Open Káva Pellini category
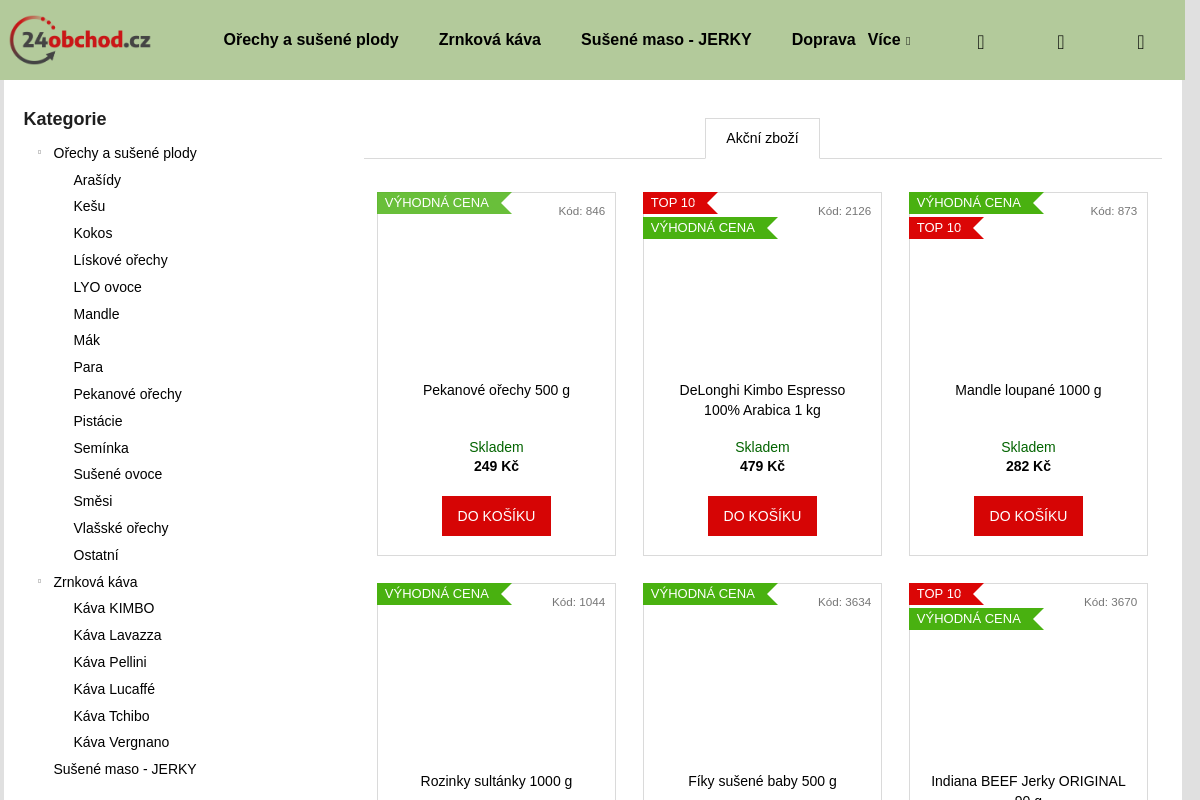Screen dimensions: 1200x800 (110, 662)
